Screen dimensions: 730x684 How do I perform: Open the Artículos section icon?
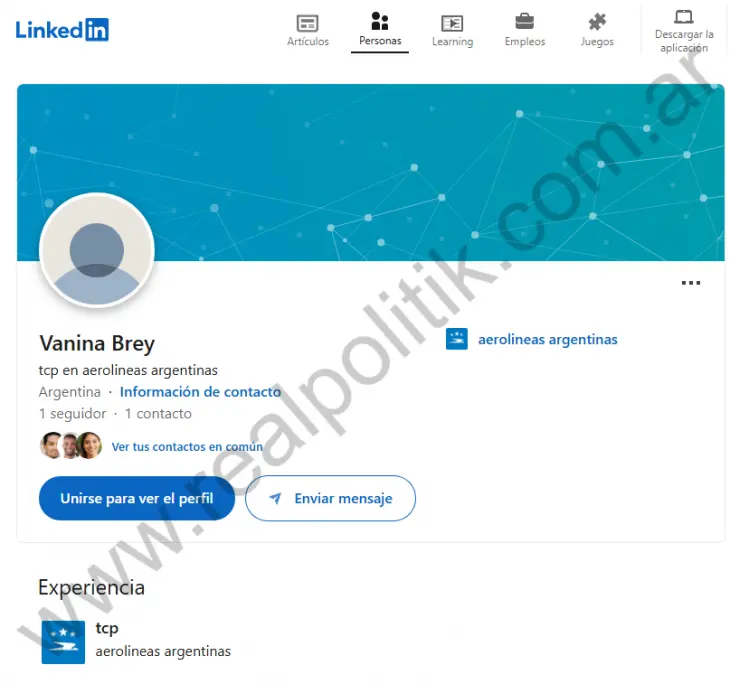307,23
